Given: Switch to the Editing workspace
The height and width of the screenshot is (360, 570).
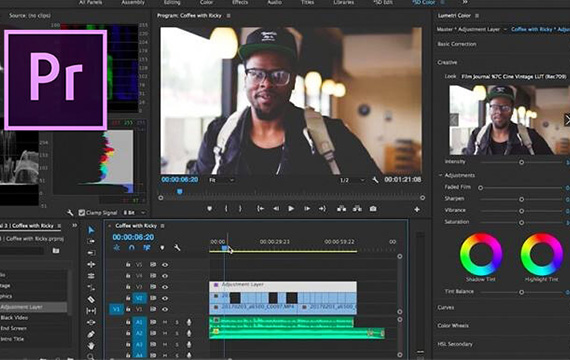Looking at the screenshot, I should (x=172, y=3).
